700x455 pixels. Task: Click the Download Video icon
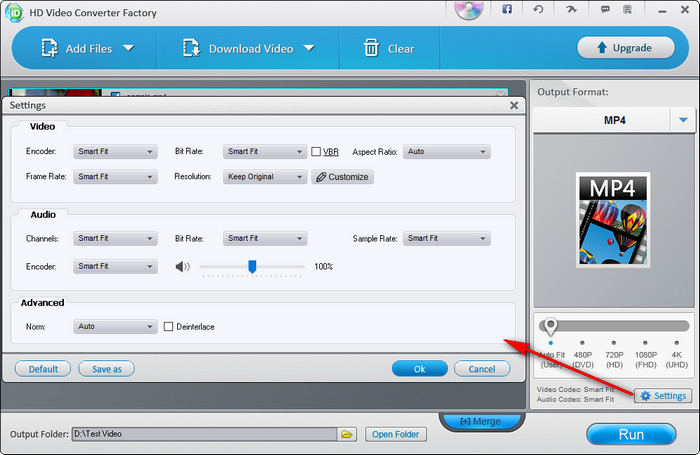click(x=192, y=48)
